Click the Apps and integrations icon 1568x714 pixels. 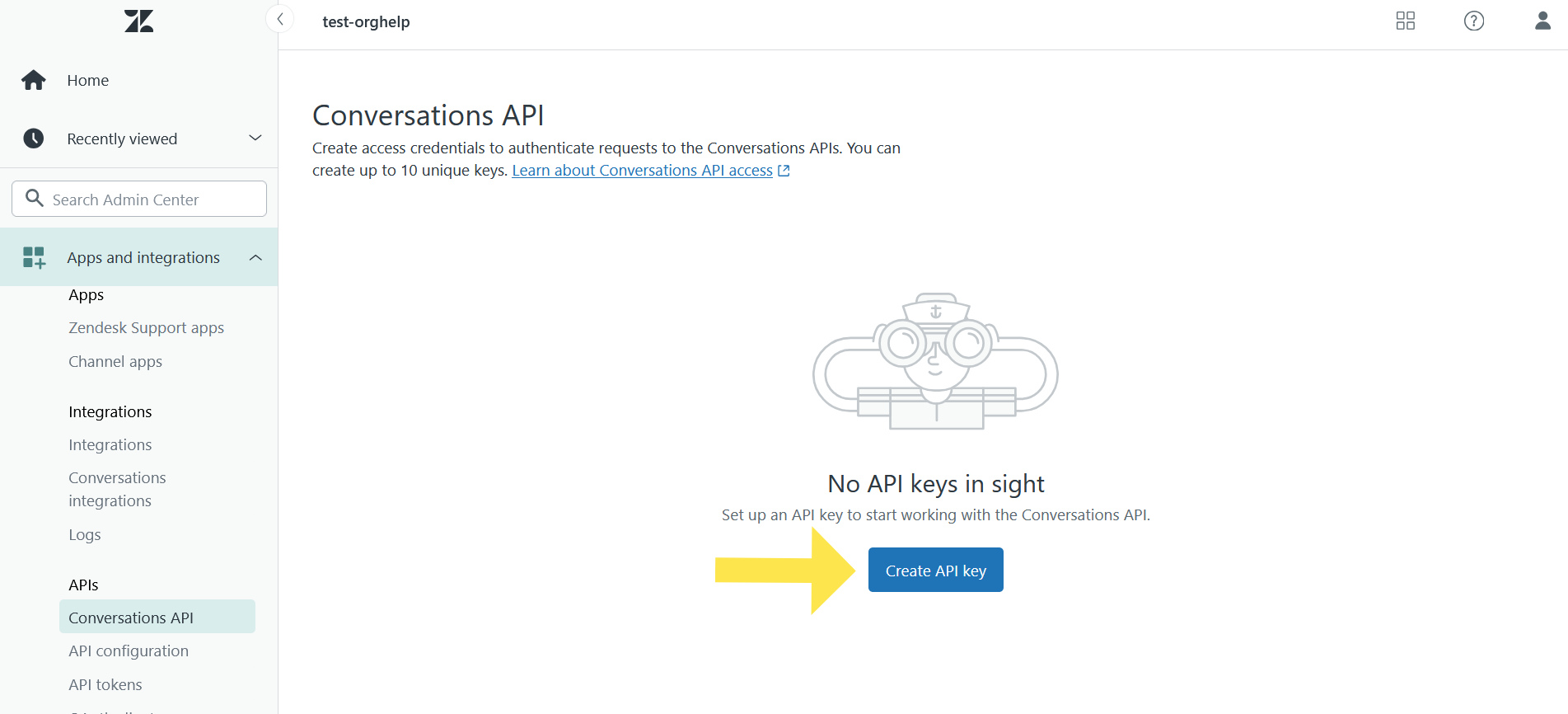[x=34, y=258]
